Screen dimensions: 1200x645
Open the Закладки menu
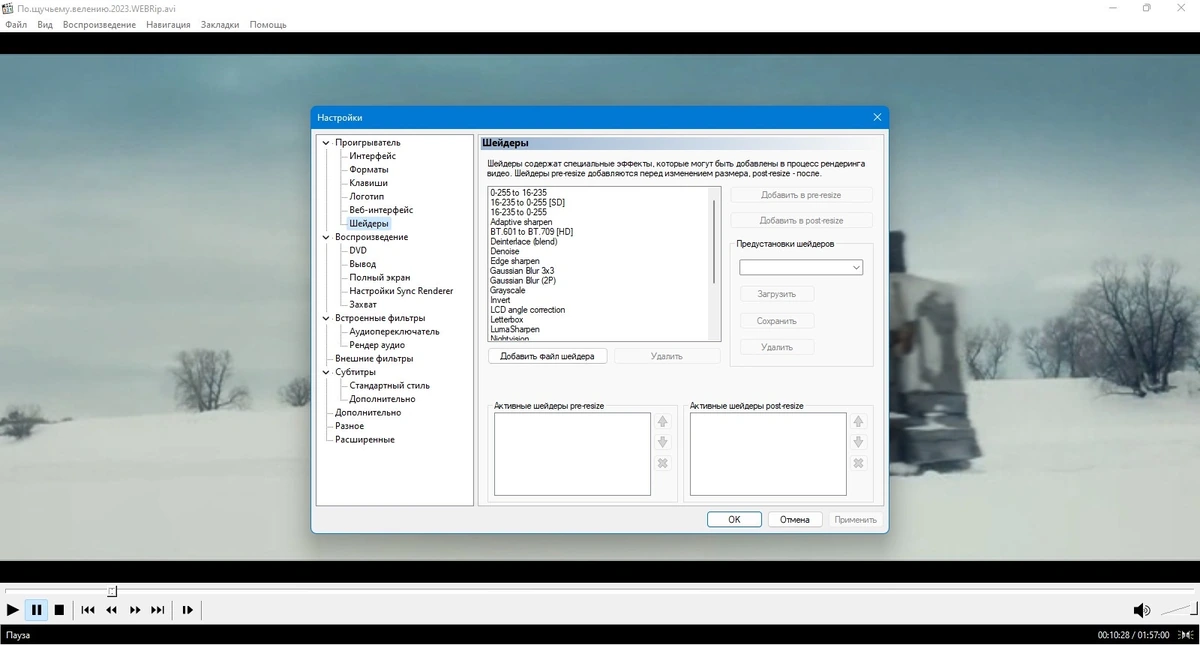tap(220, 24)
